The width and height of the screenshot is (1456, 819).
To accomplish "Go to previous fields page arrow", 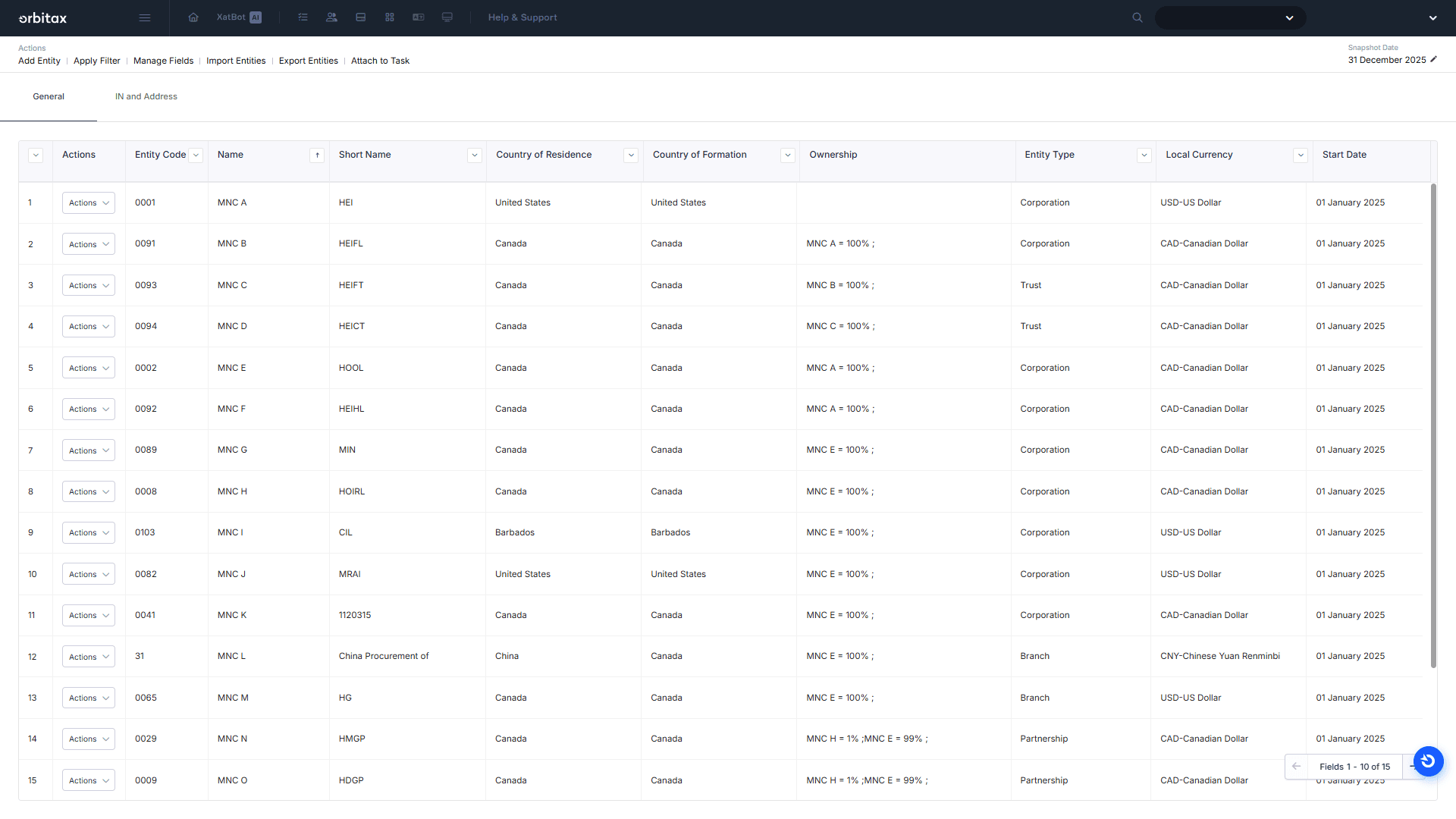I will 1297,767.
